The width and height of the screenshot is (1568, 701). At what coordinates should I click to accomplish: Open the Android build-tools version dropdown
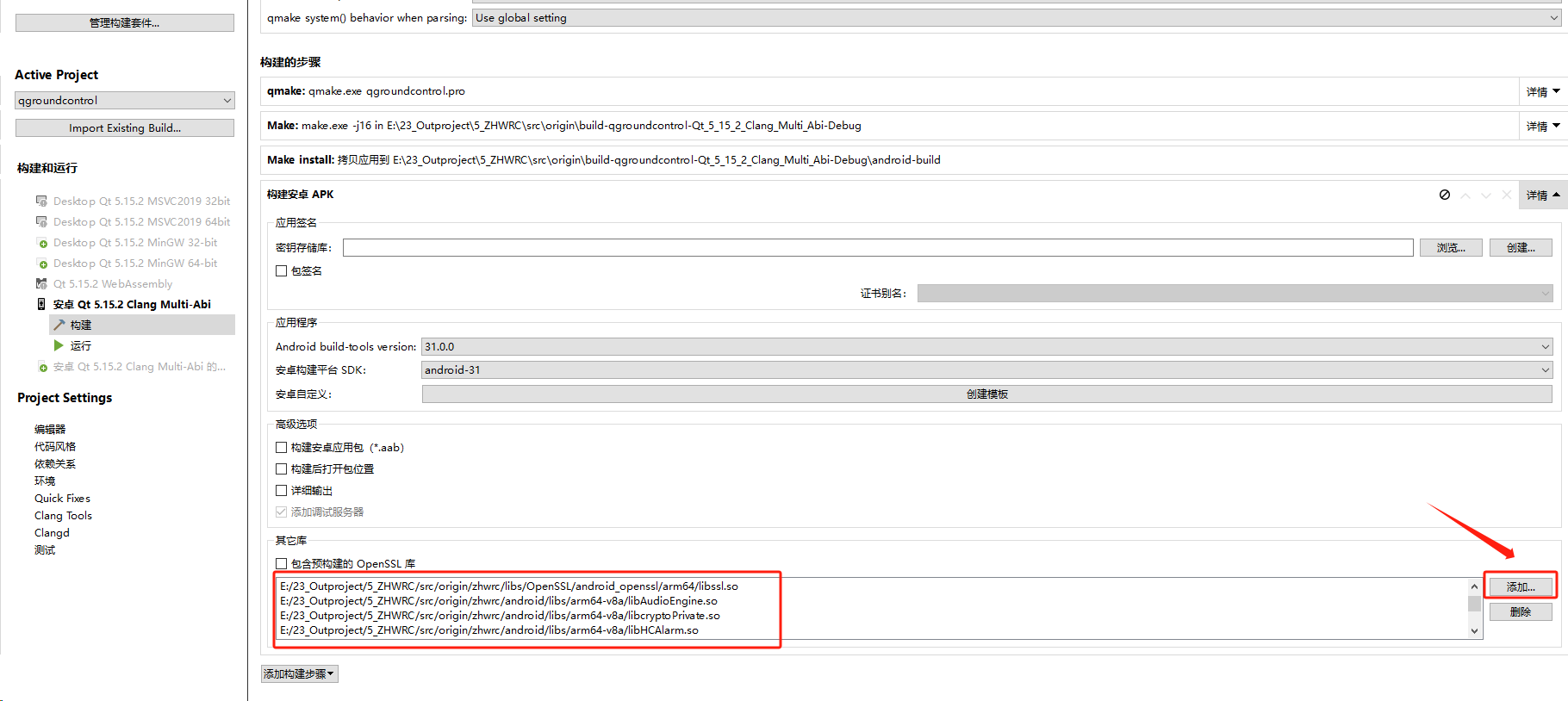pyautogui.click(x=987, y=346)
